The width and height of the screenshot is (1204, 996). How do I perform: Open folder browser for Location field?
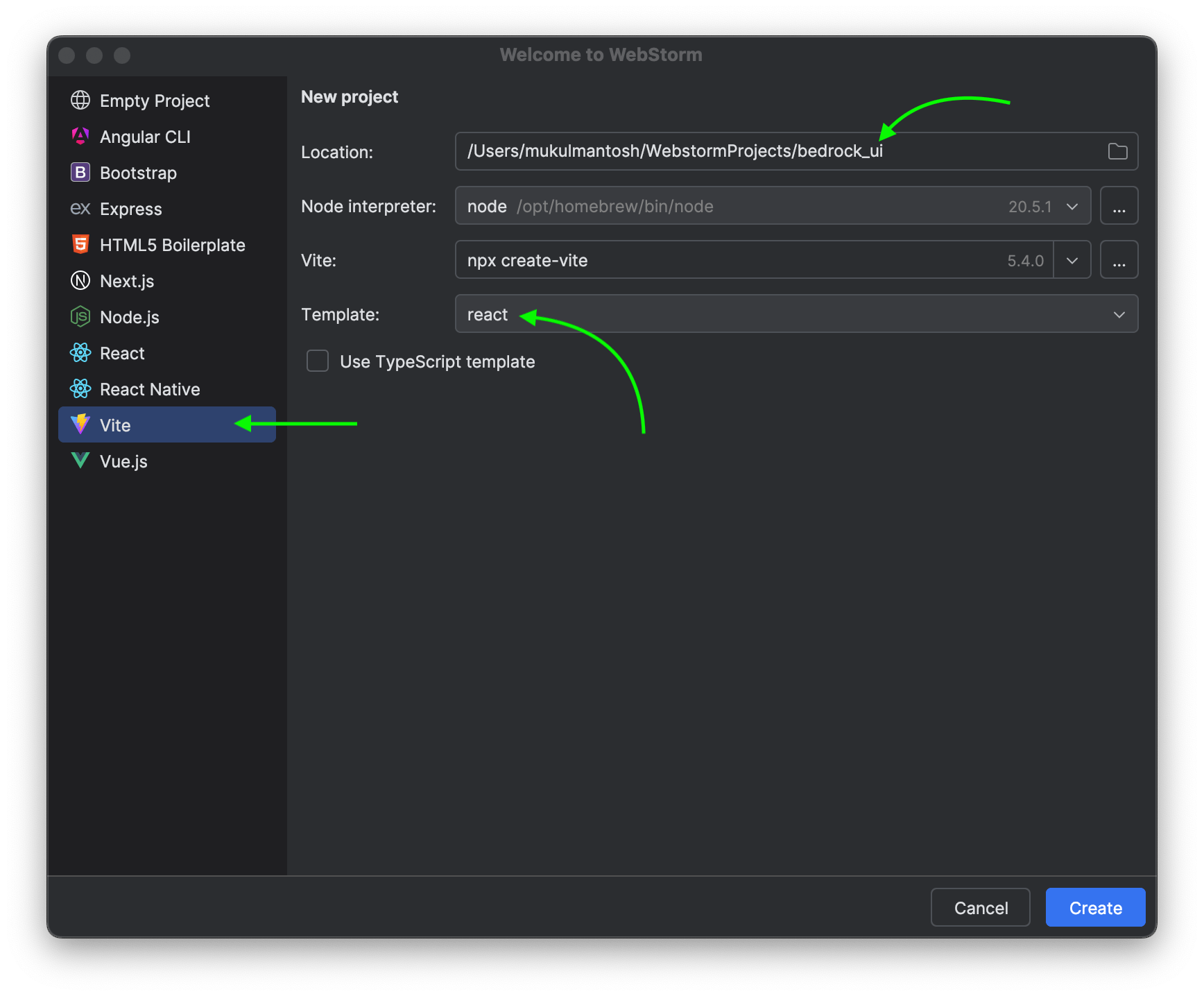pyautogui.click(x=1117, y=151)
